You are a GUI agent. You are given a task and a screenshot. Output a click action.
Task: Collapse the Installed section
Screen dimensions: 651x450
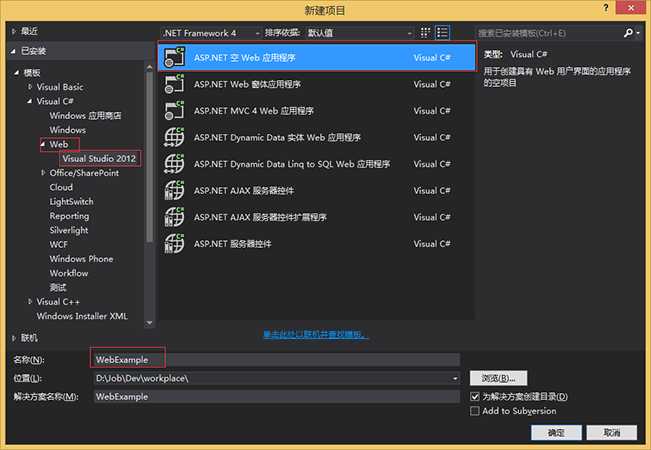click(13, 51)
